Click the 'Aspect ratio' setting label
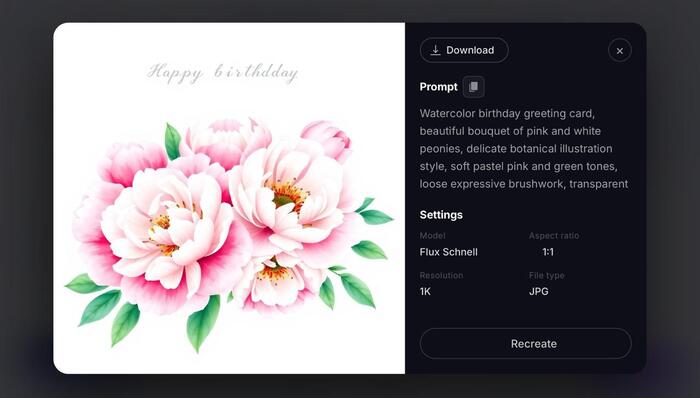 coord(554,236)
